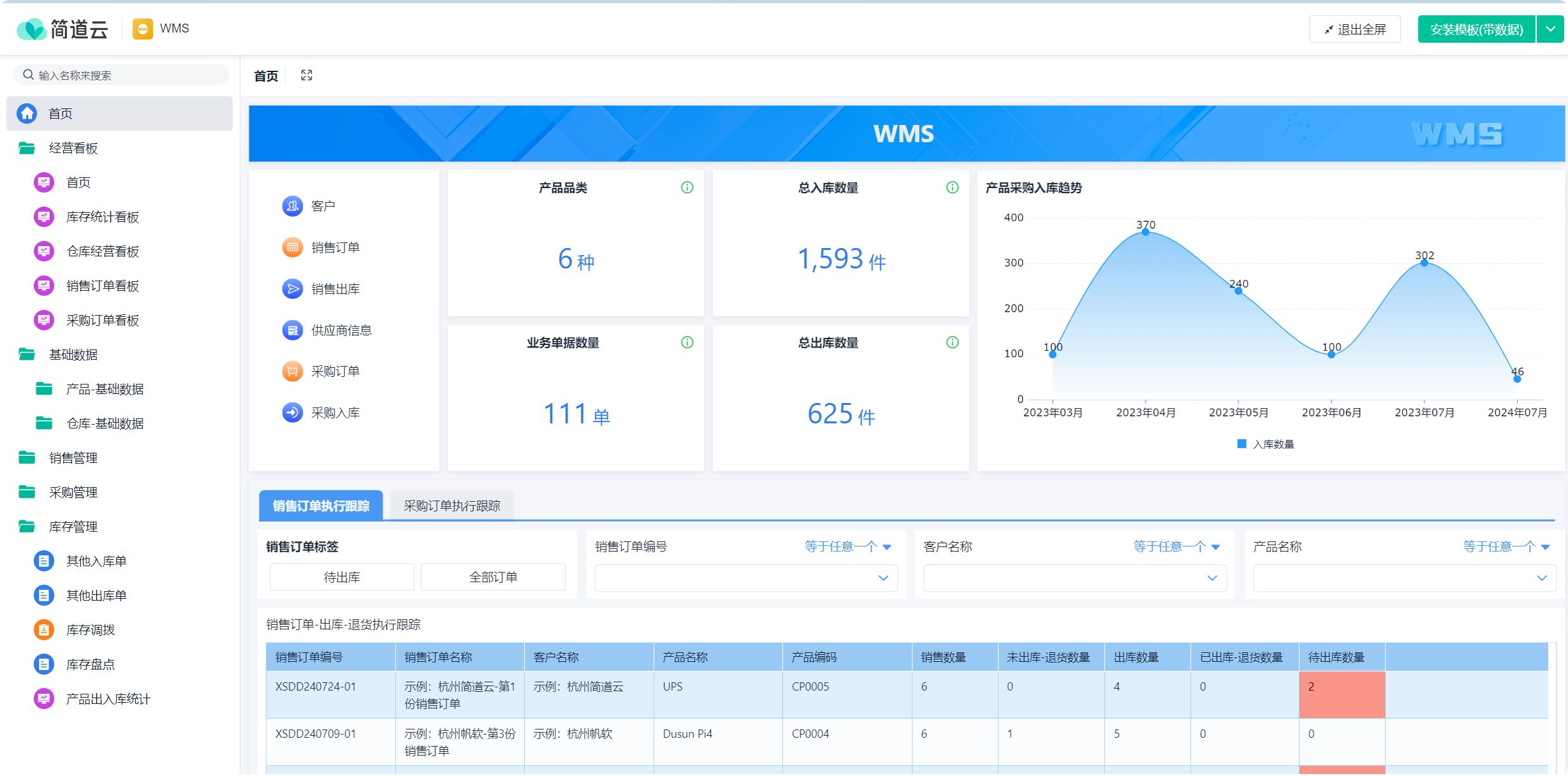
Task: Open the 采购入库 shortcut icon
Action: [292, 413]
